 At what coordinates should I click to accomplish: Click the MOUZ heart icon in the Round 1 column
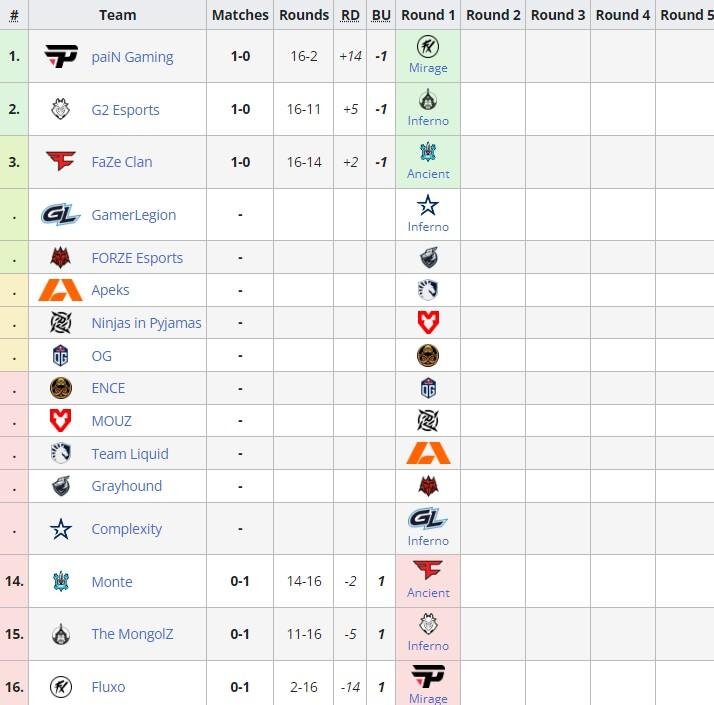(428, 322)
